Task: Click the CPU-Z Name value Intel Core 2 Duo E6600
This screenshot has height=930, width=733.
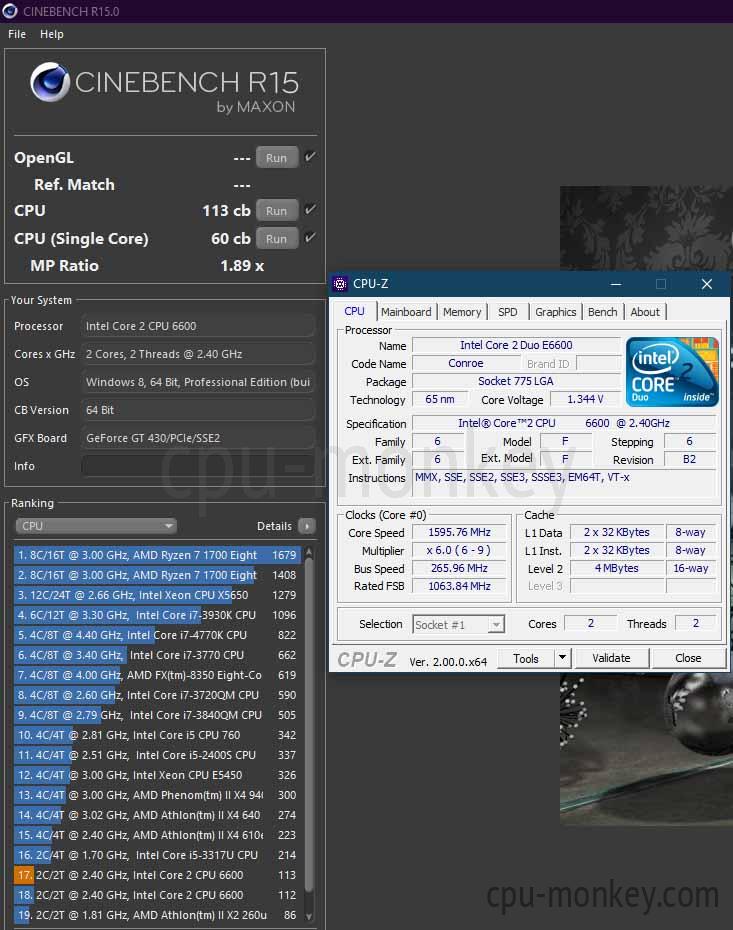Action: tap(516, 345)
